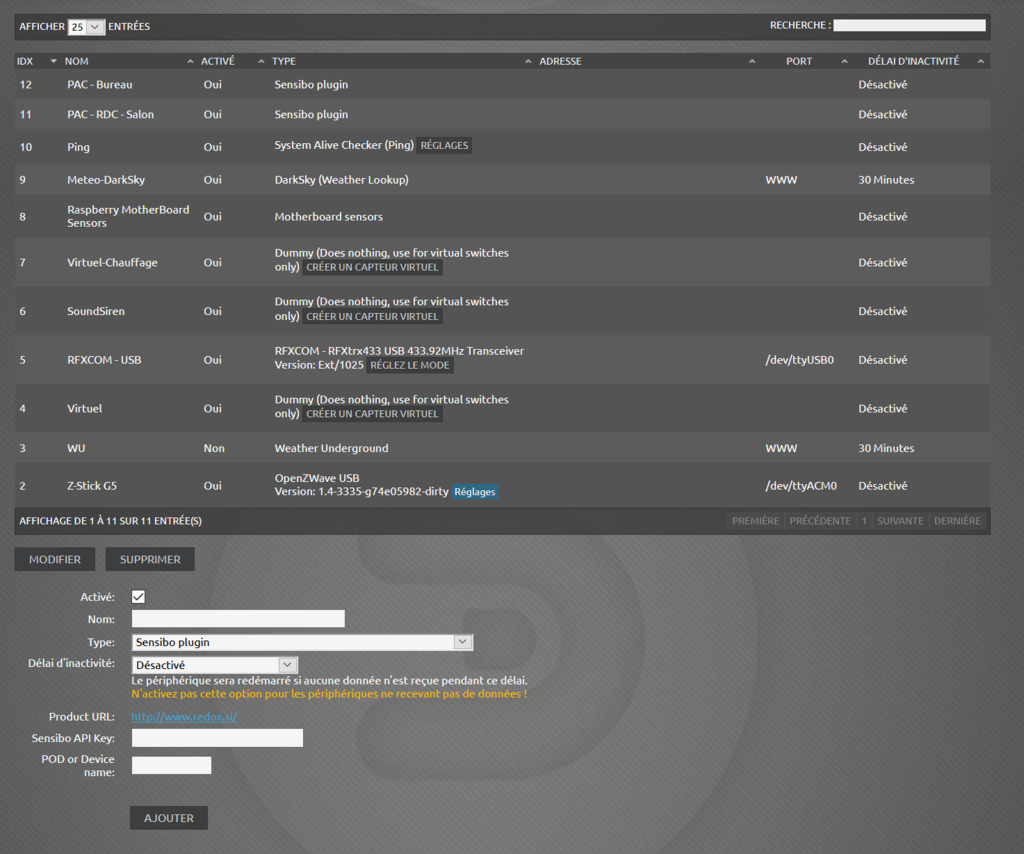Click Réglez le mode for RFXCOM
Viewport: 1024px width, 854px height.
pyautogui.click(x=410, y=366)
